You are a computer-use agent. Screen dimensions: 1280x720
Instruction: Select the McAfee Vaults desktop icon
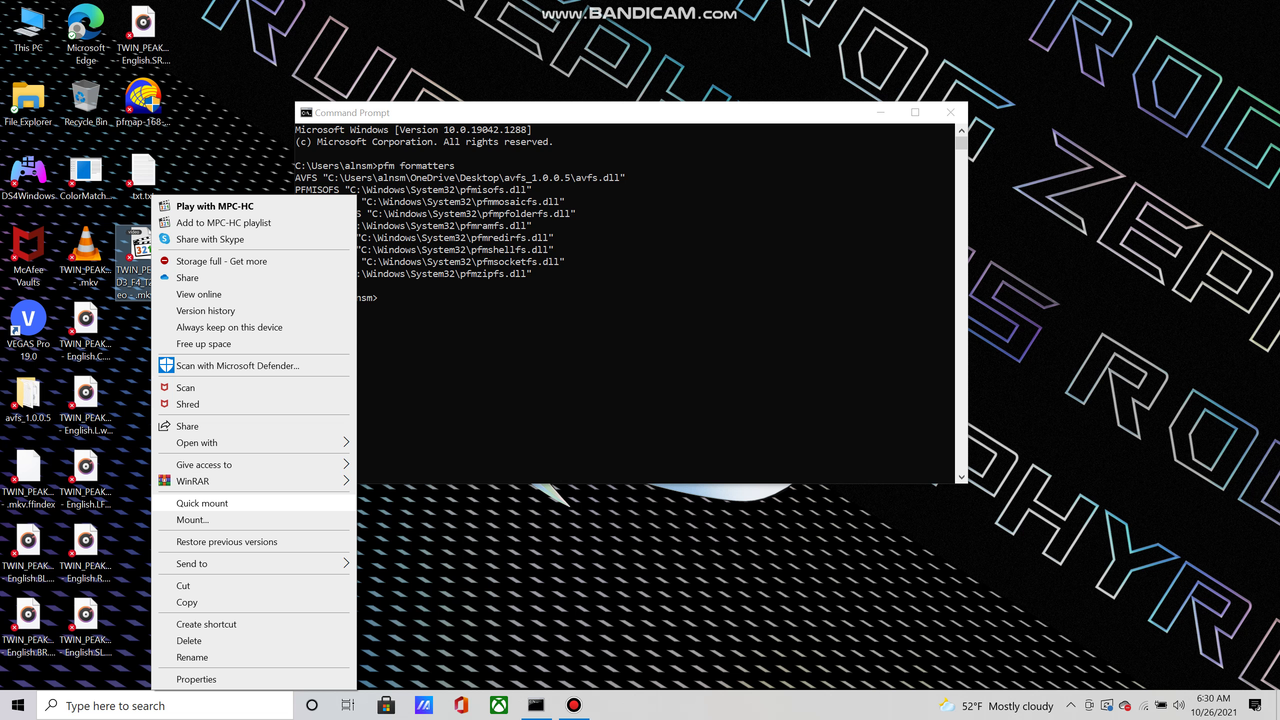[x=28, y=256]
